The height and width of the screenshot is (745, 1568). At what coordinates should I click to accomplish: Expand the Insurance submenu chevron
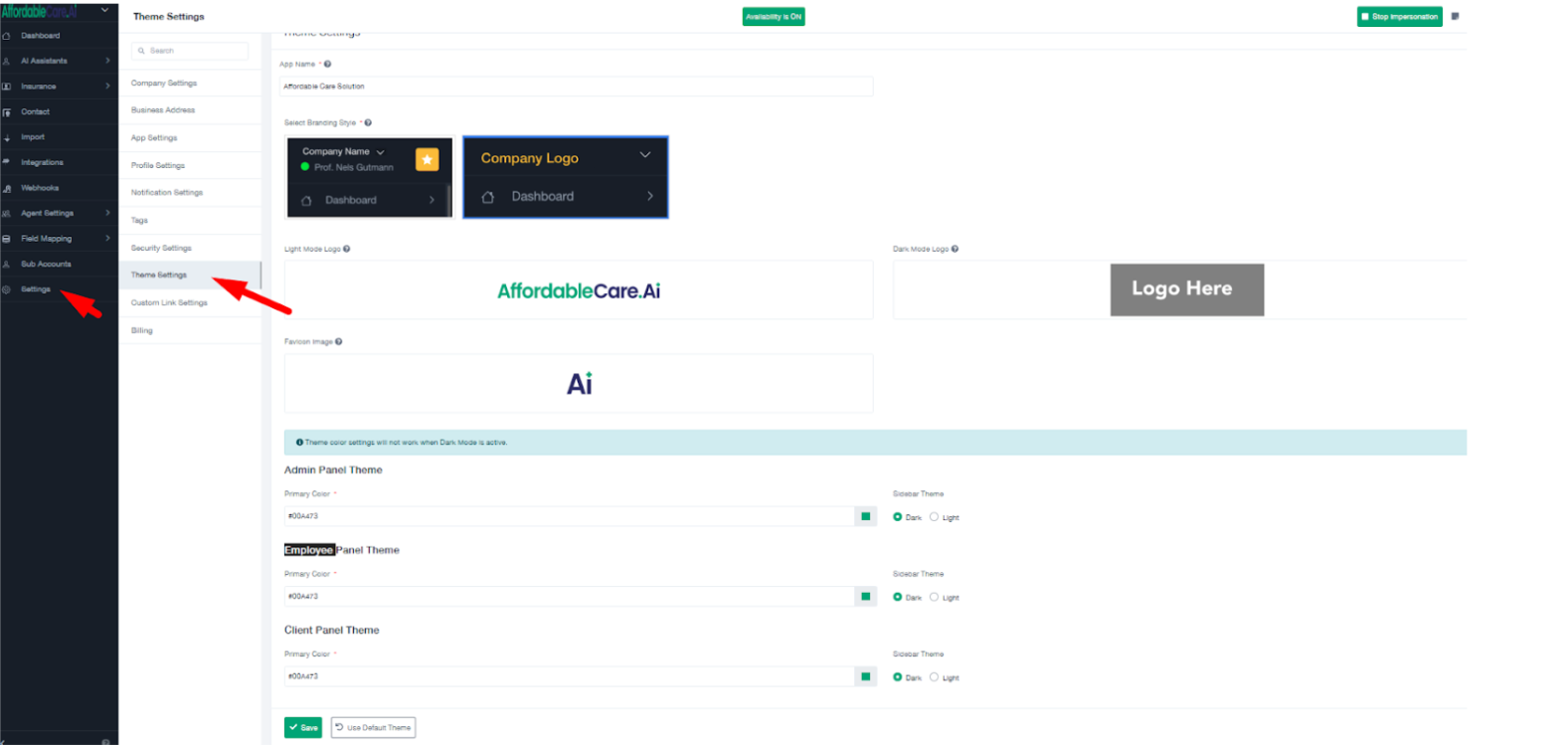pos(107,87)
